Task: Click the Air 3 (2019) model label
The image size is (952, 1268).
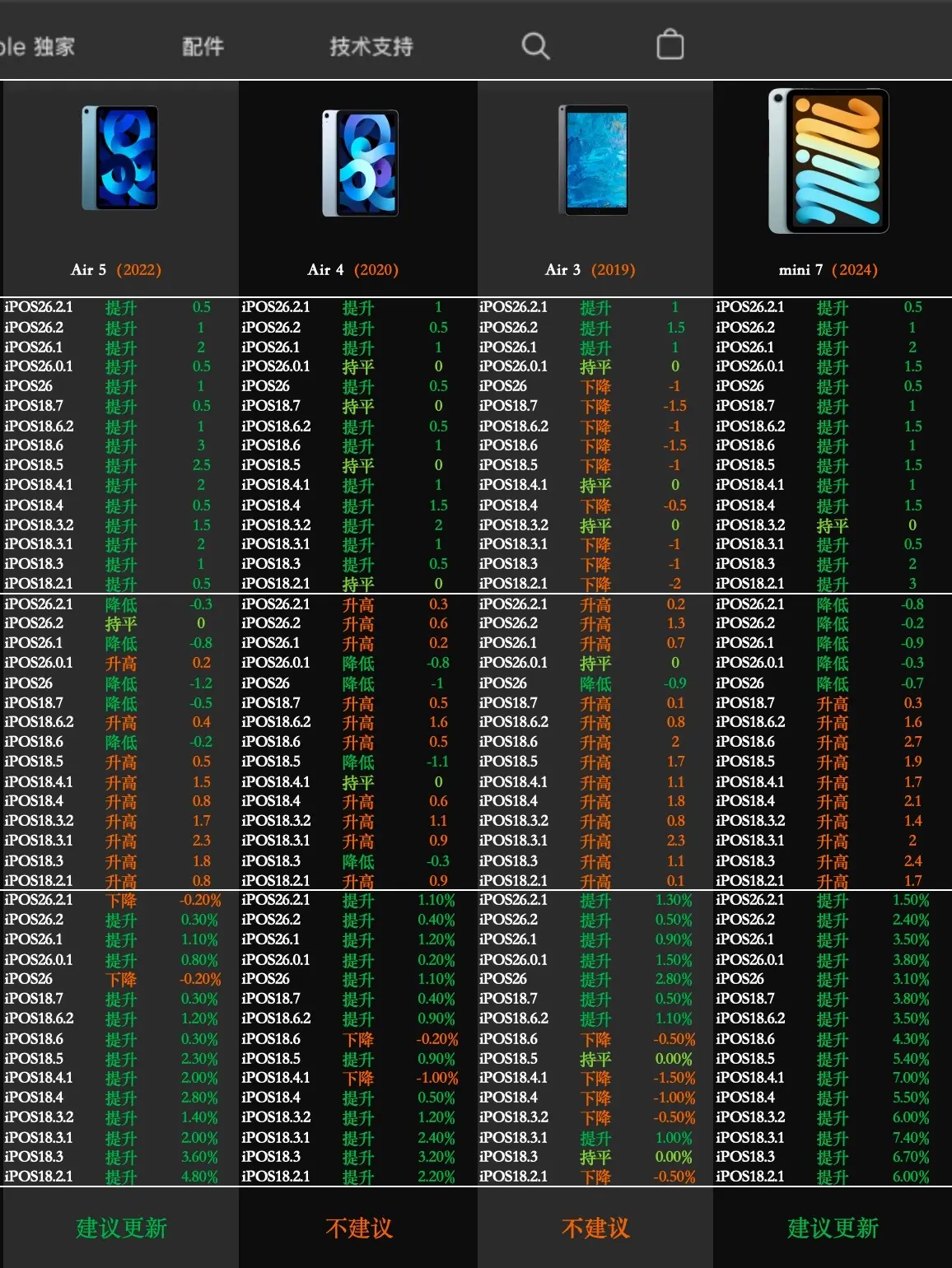Action: coord(590,270)
